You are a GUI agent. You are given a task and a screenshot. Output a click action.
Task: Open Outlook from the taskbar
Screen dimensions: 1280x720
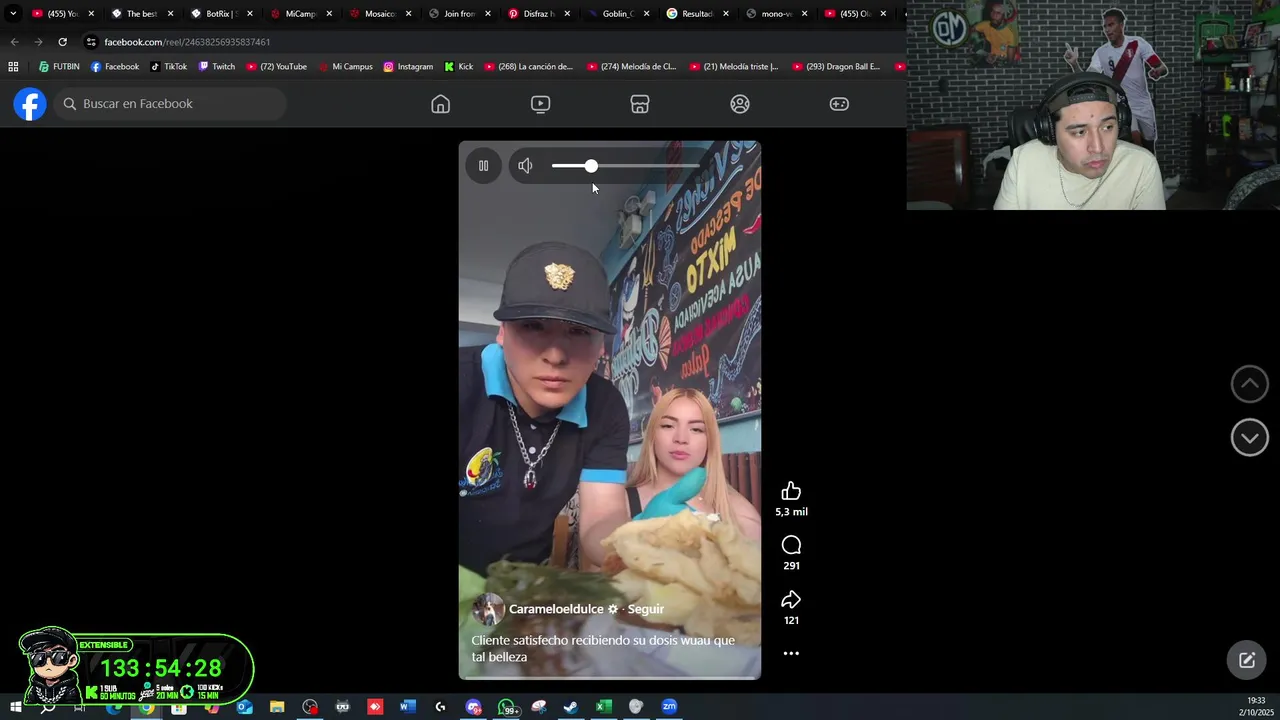[245, 707]
